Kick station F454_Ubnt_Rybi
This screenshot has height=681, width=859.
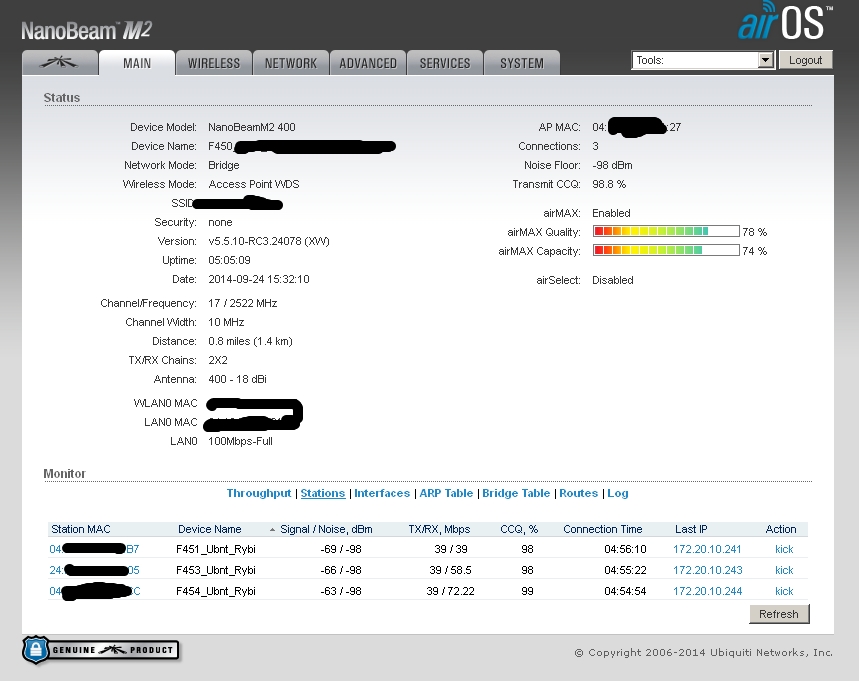[784, 591]
